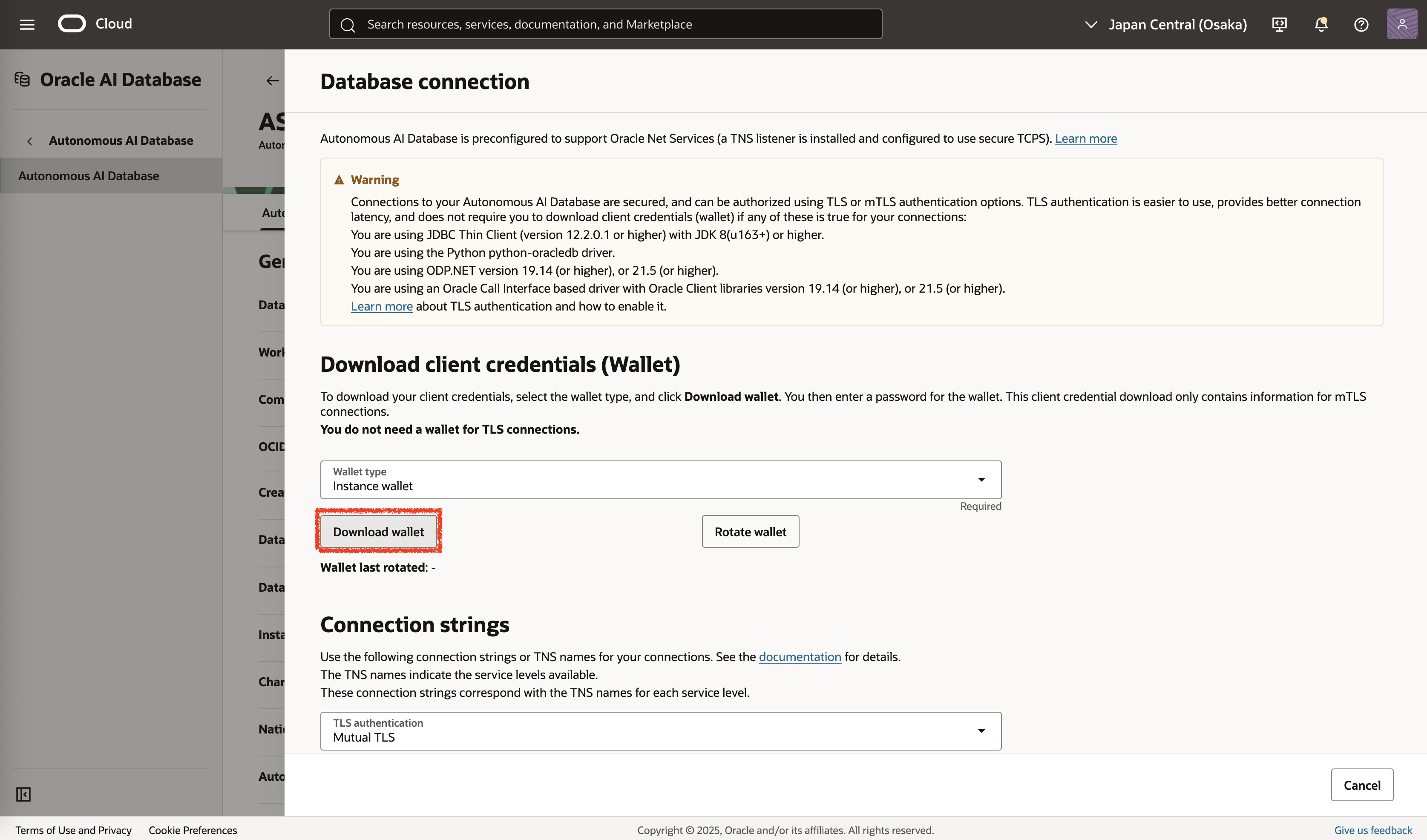Open the help question mark icon
The height and width of the screenshot is (840, 1427).
(x=1361, y=24)
